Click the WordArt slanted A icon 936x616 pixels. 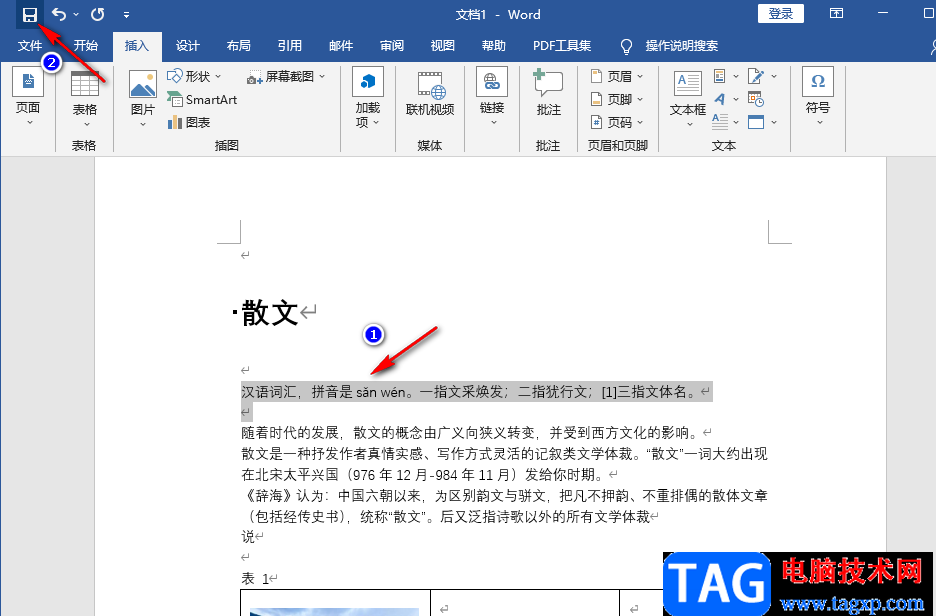coord(720,99)
